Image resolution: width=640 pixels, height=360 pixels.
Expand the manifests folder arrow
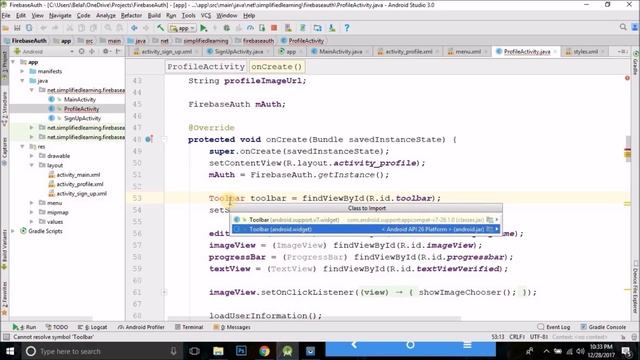tap(22, 71)
